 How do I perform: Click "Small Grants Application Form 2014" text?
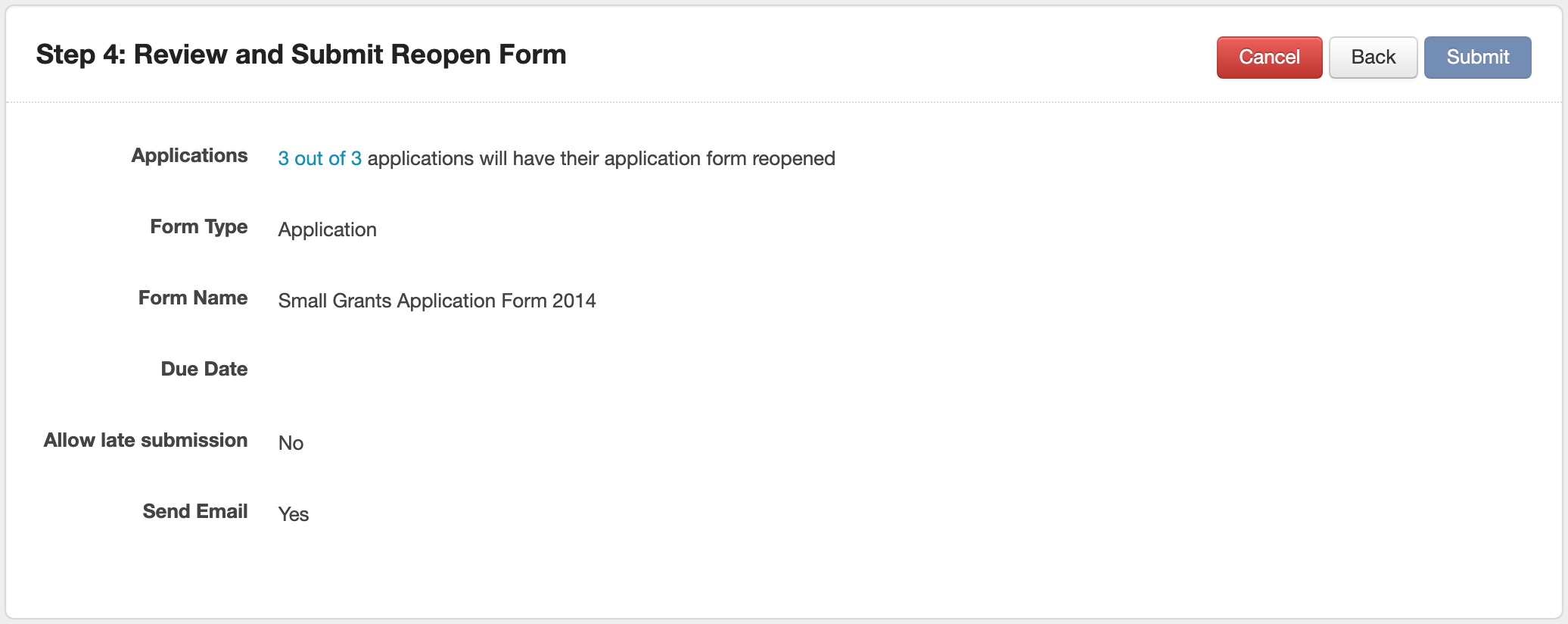pyautogui.click(x=437, y=301)
